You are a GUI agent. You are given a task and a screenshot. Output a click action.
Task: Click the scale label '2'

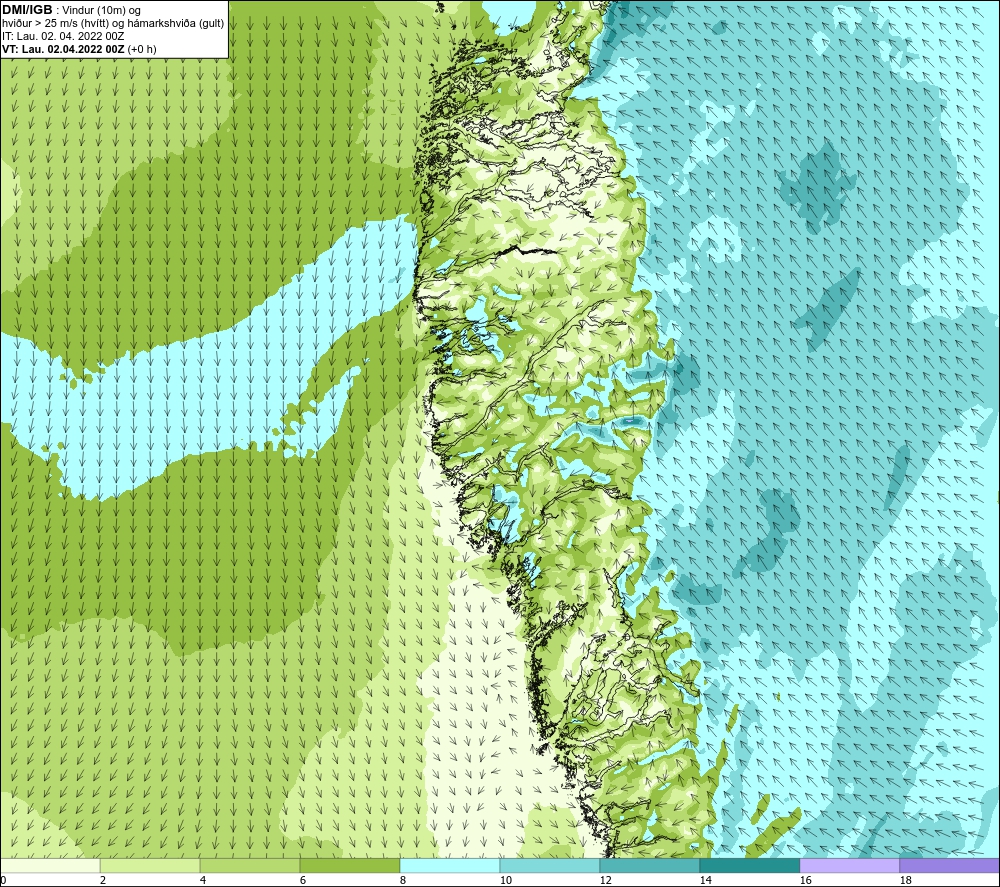(x=103, y=881)
